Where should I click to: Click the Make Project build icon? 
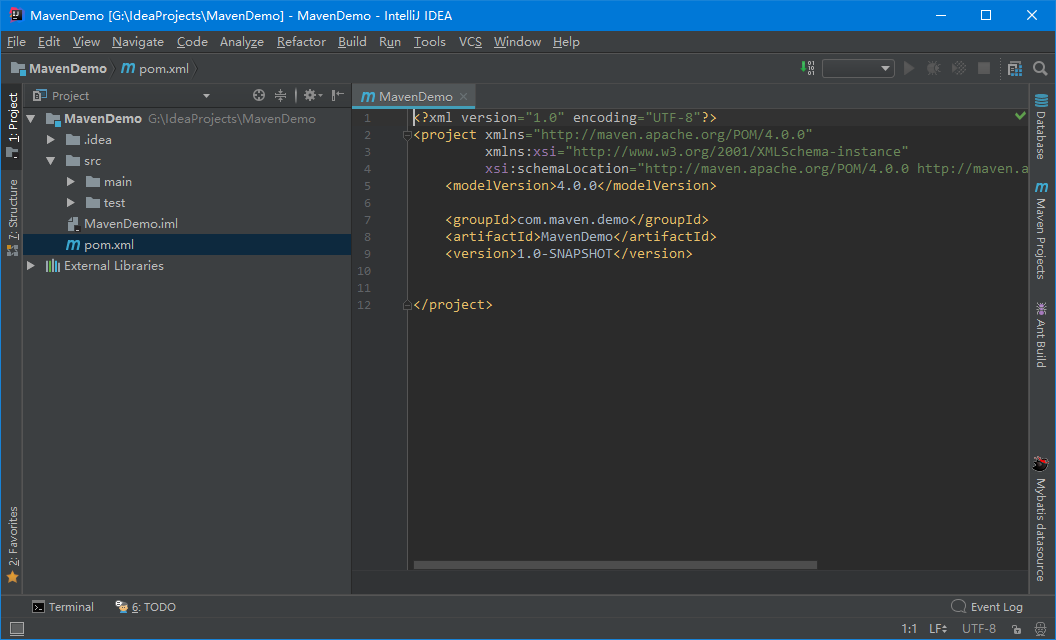(x=807, y=68)
